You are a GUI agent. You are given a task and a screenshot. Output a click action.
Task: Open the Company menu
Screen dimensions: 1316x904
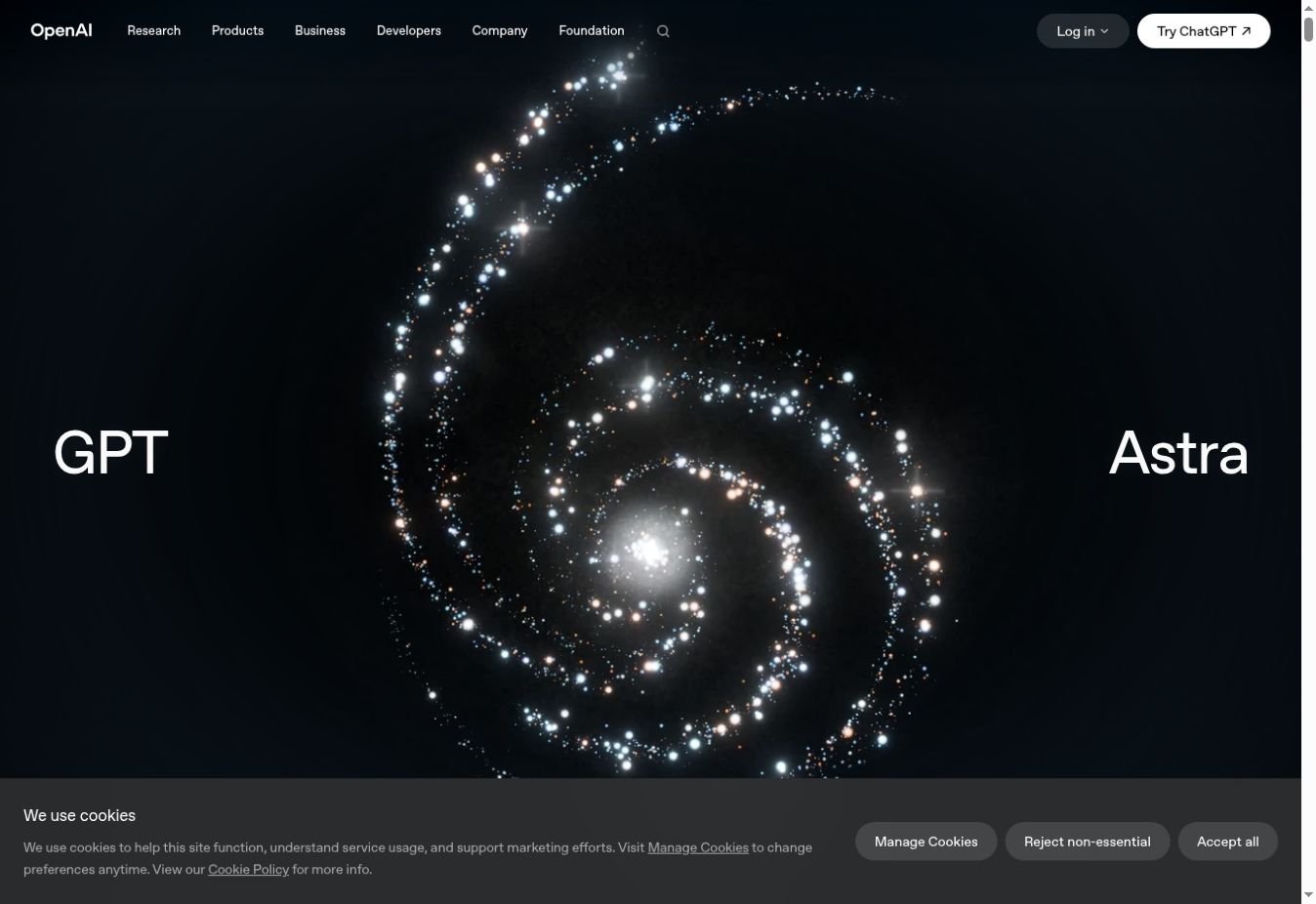[500, 30]
